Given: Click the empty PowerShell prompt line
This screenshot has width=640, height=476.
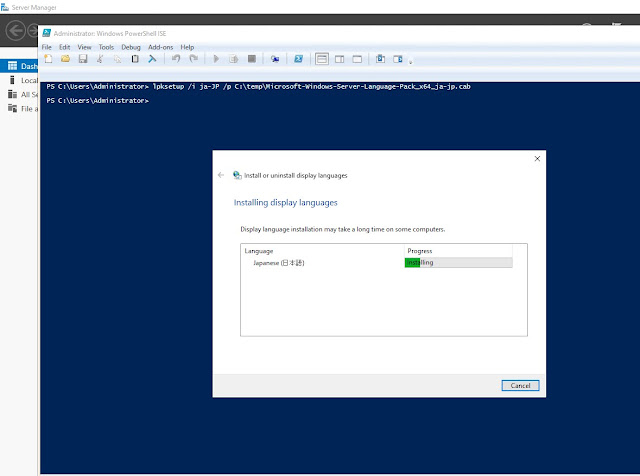Looking at the screenshot, I should click(98, 100).
